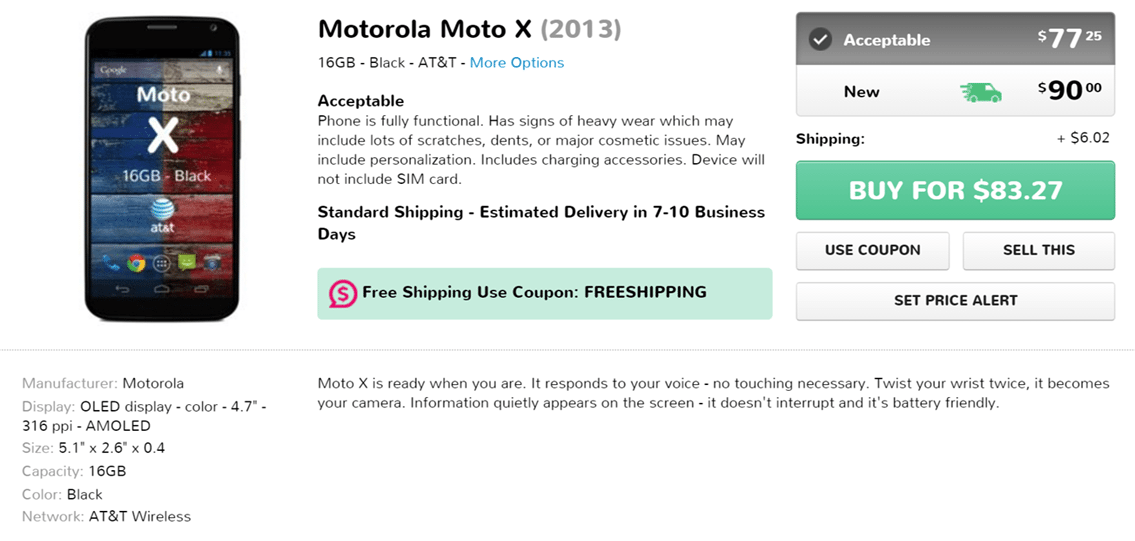Click the FREESHIPPING coupon code text
The height and width of the screenshot is (541, 1135).
point(645,293)
